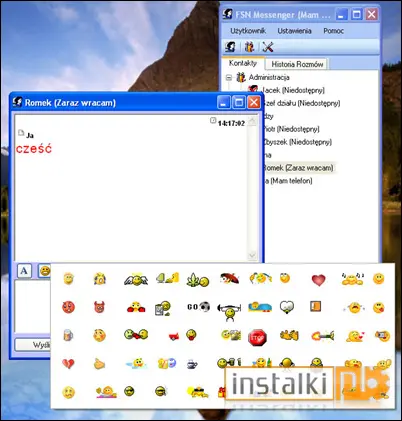Click the 14:17:02 timestamp
402x421 pixels.
[231, 123]
